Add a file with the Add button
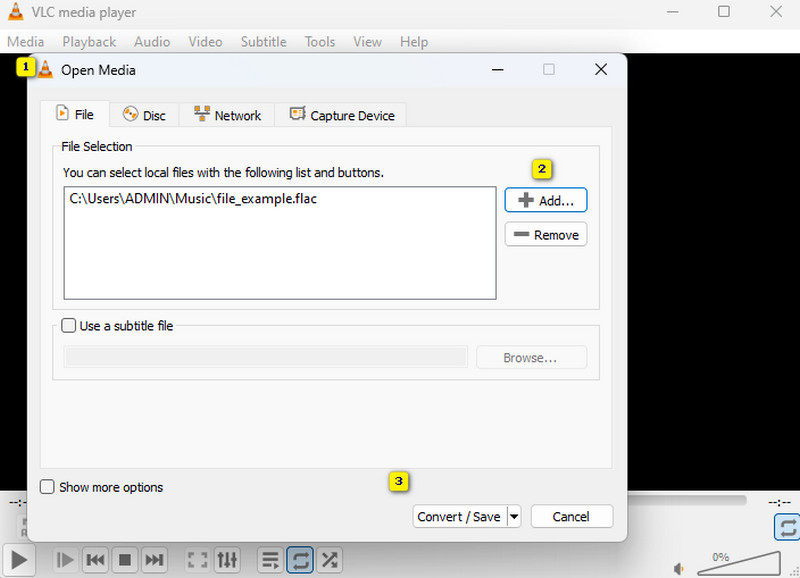Image resolution: width=800 pixels, height=578 pixels. point(545,200)
